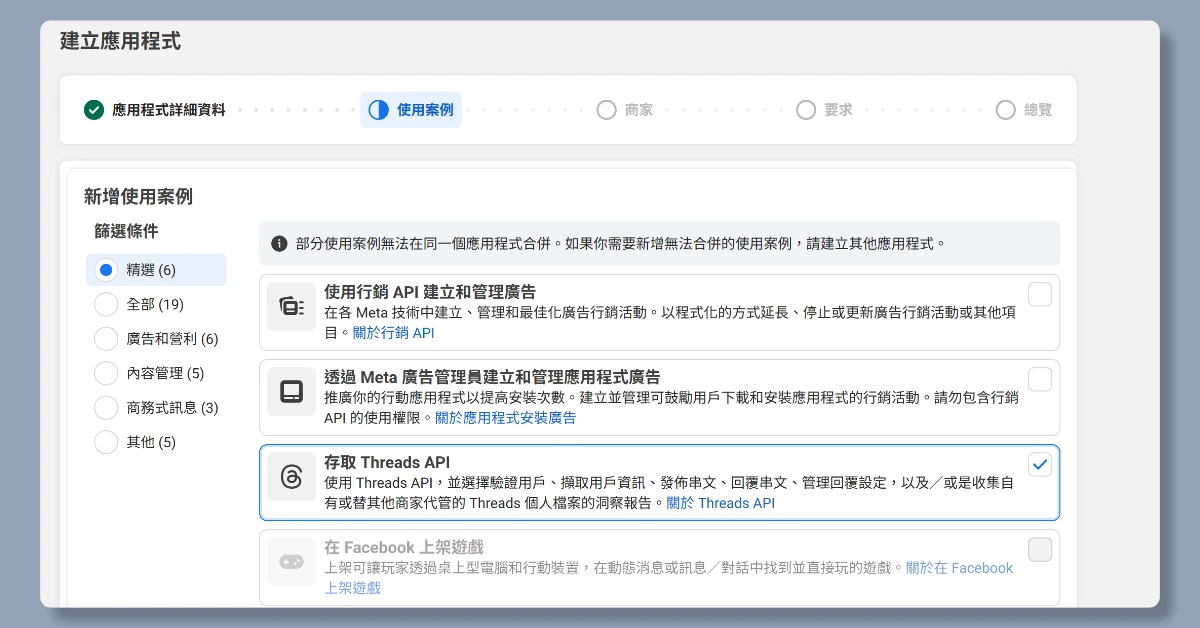This screenshot has width=1200, height=628.
Task: Click the tablet icon for Meta 廣告管理員 use case
Action: 292,392
